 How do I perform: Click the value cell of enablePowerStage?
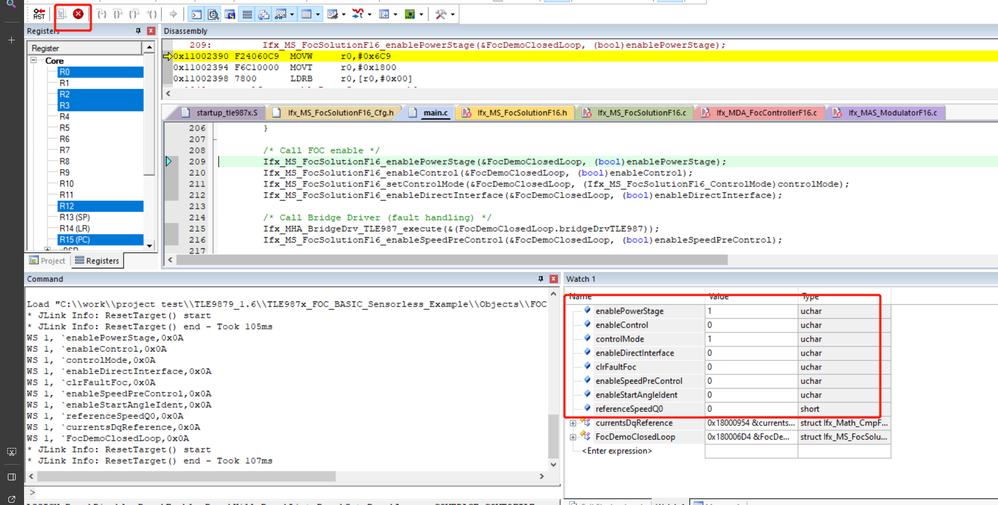(x=751, y=311)
